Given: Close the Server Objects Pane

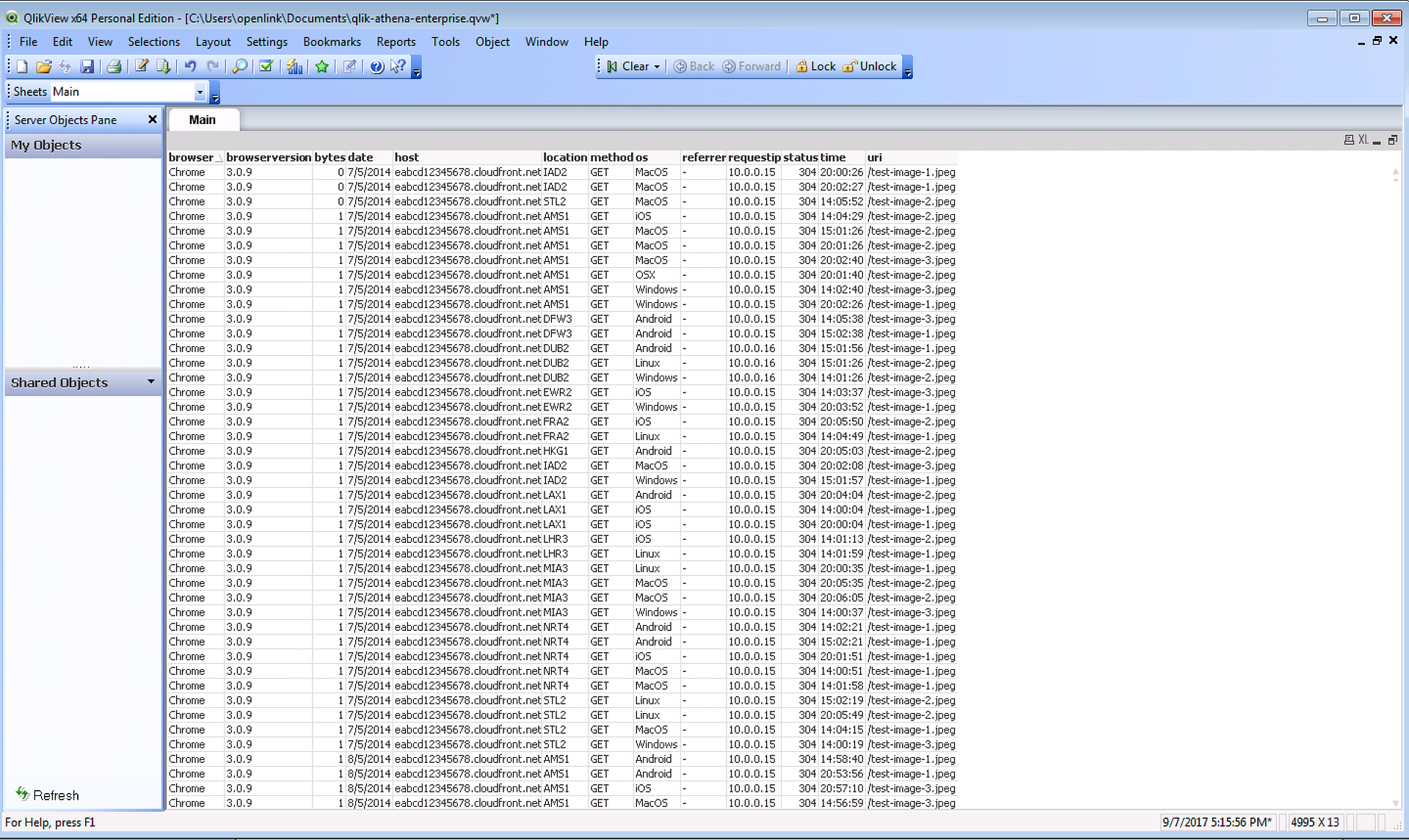Looking at the screenshot, I should pyautogui.click(x=153, y=120).
